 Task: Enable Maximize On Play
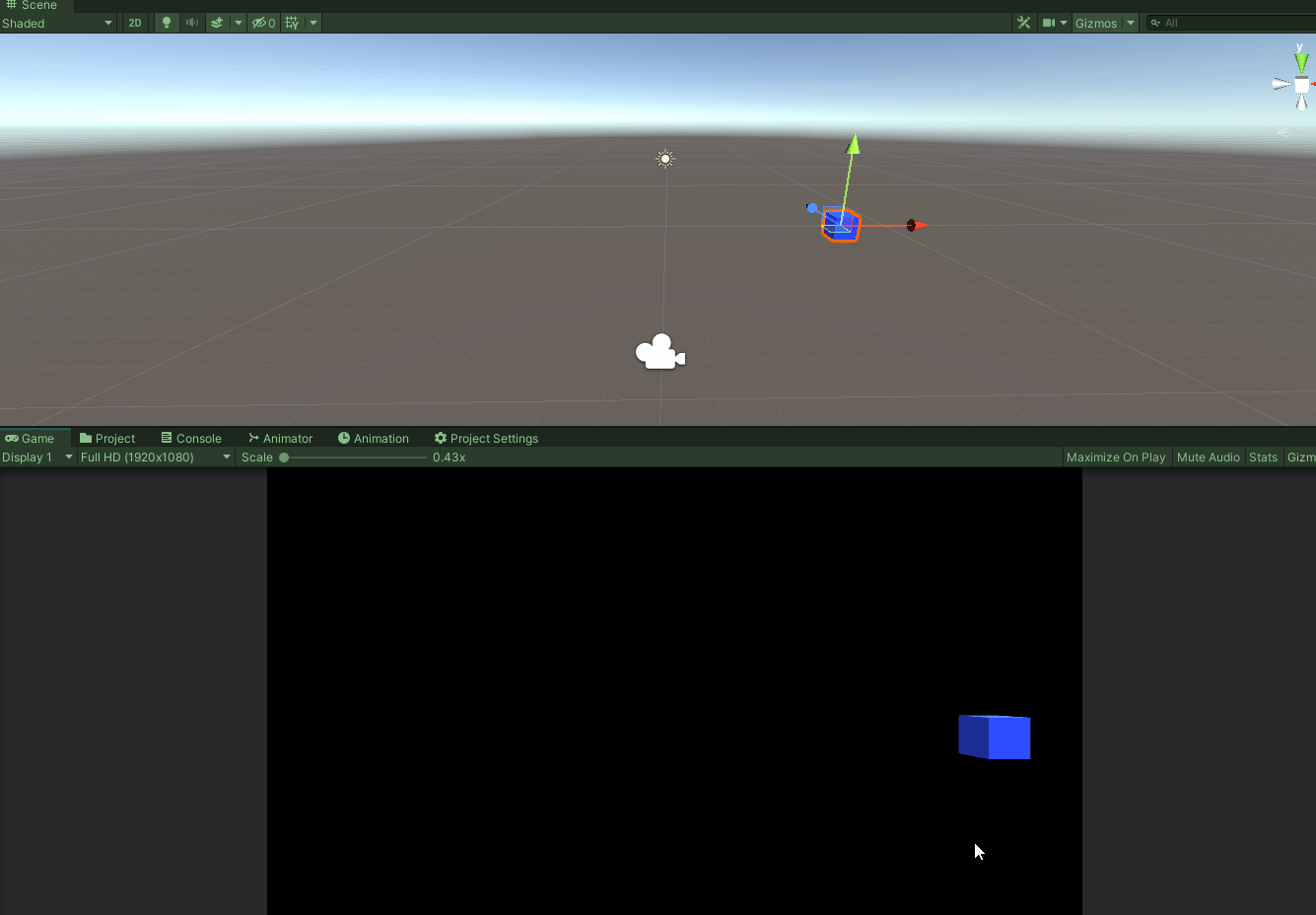pos(1115,457)
